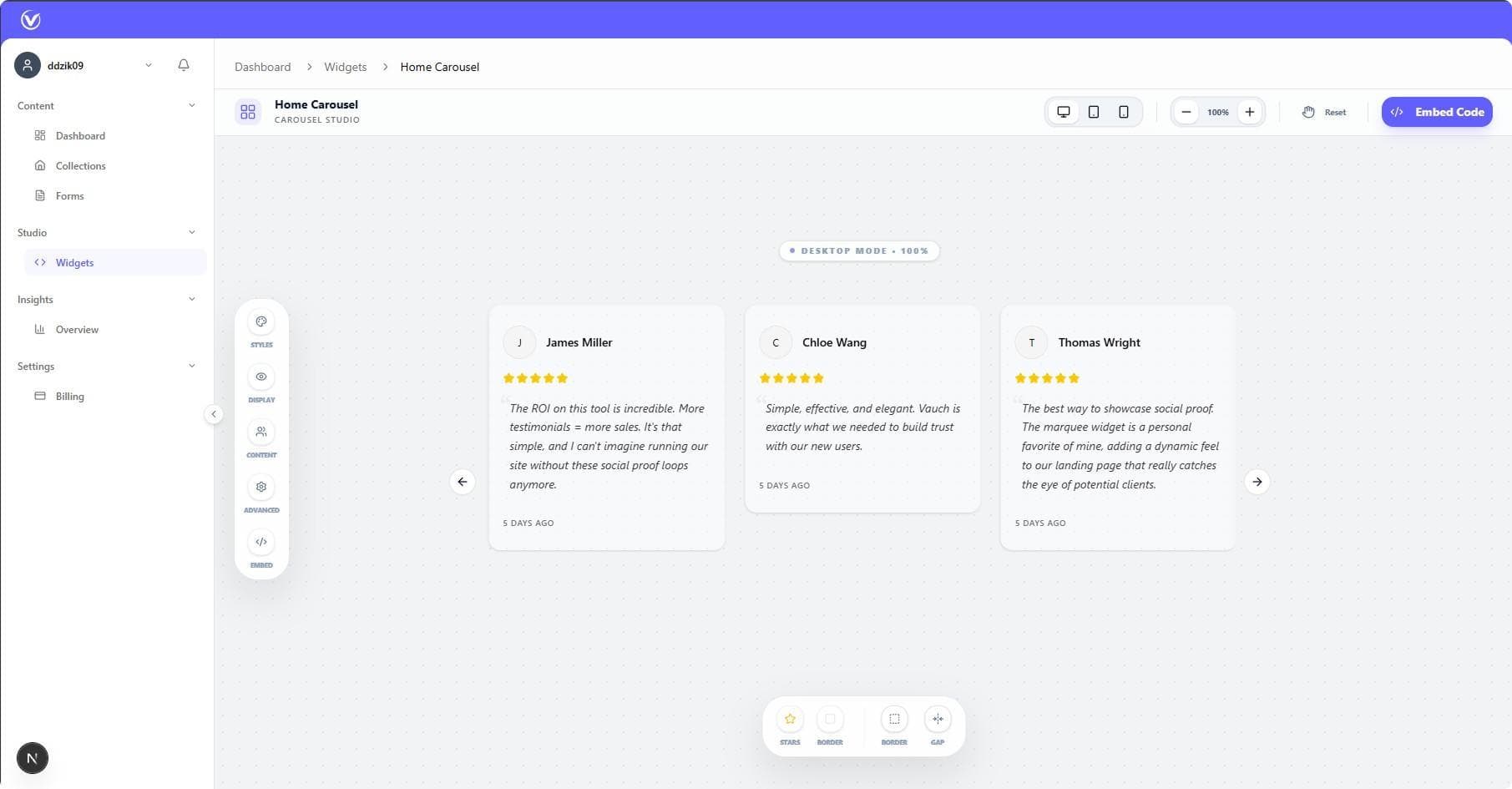Select Billing under Settings
Screen dimensions: 1512x789
[69, 396]
